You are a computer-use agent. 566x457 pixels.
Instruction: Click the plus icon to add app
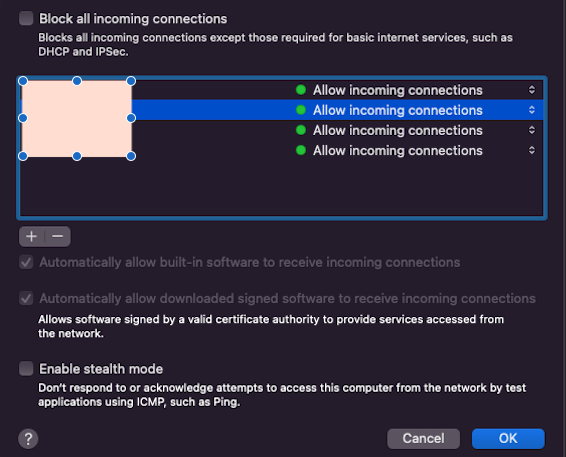pos(31,236)
